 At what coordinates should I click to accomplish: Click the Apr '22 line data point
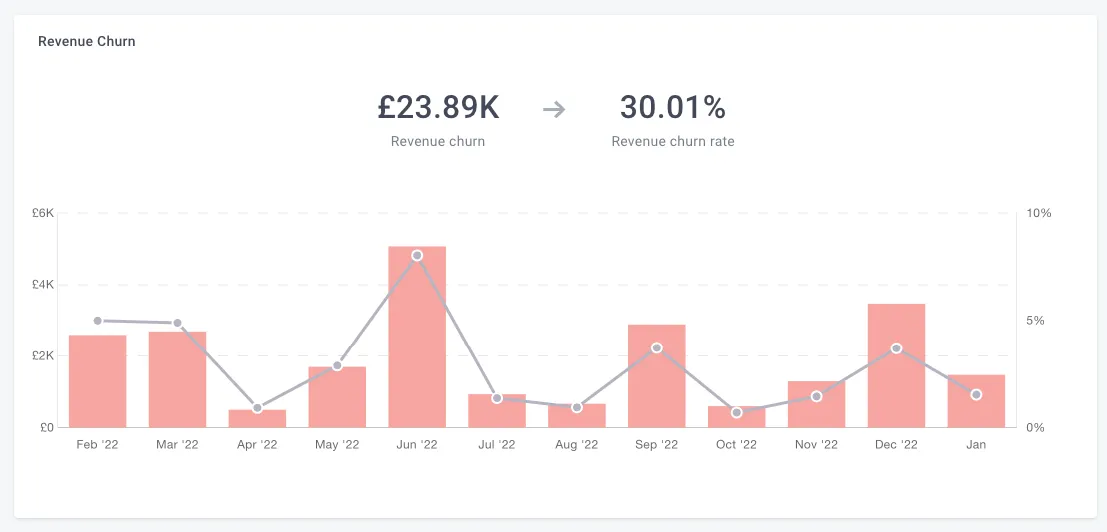tap(258, 409)
